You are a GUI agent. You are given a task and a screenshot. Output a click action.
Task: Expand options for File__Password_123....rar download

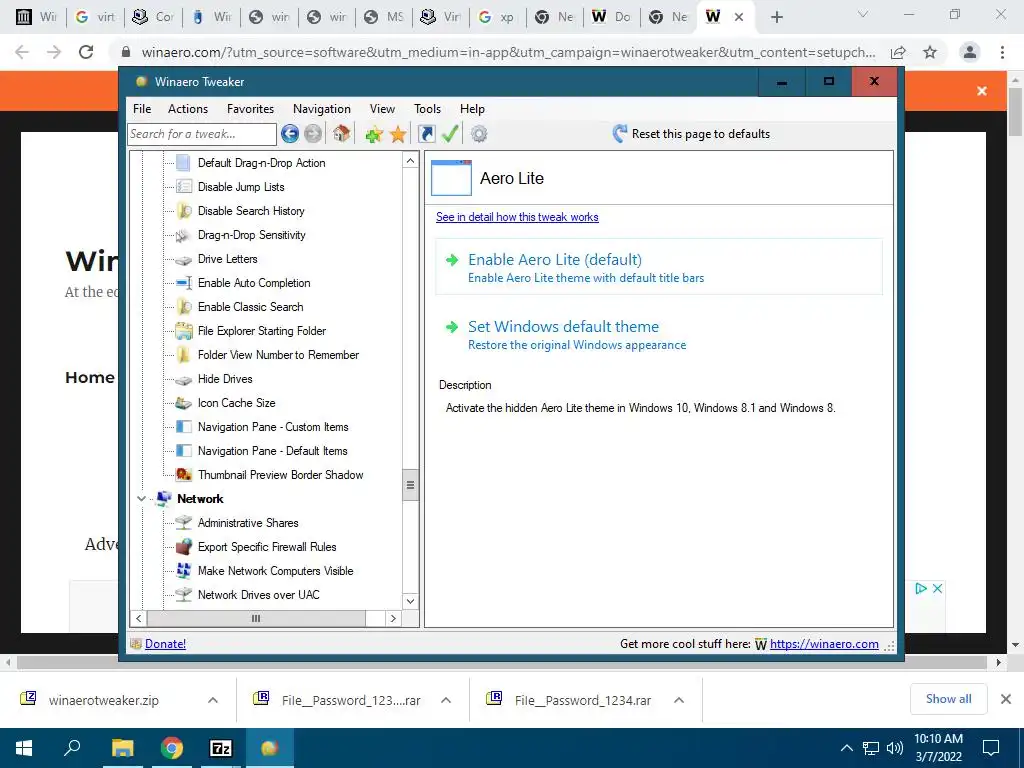[446, 700]
